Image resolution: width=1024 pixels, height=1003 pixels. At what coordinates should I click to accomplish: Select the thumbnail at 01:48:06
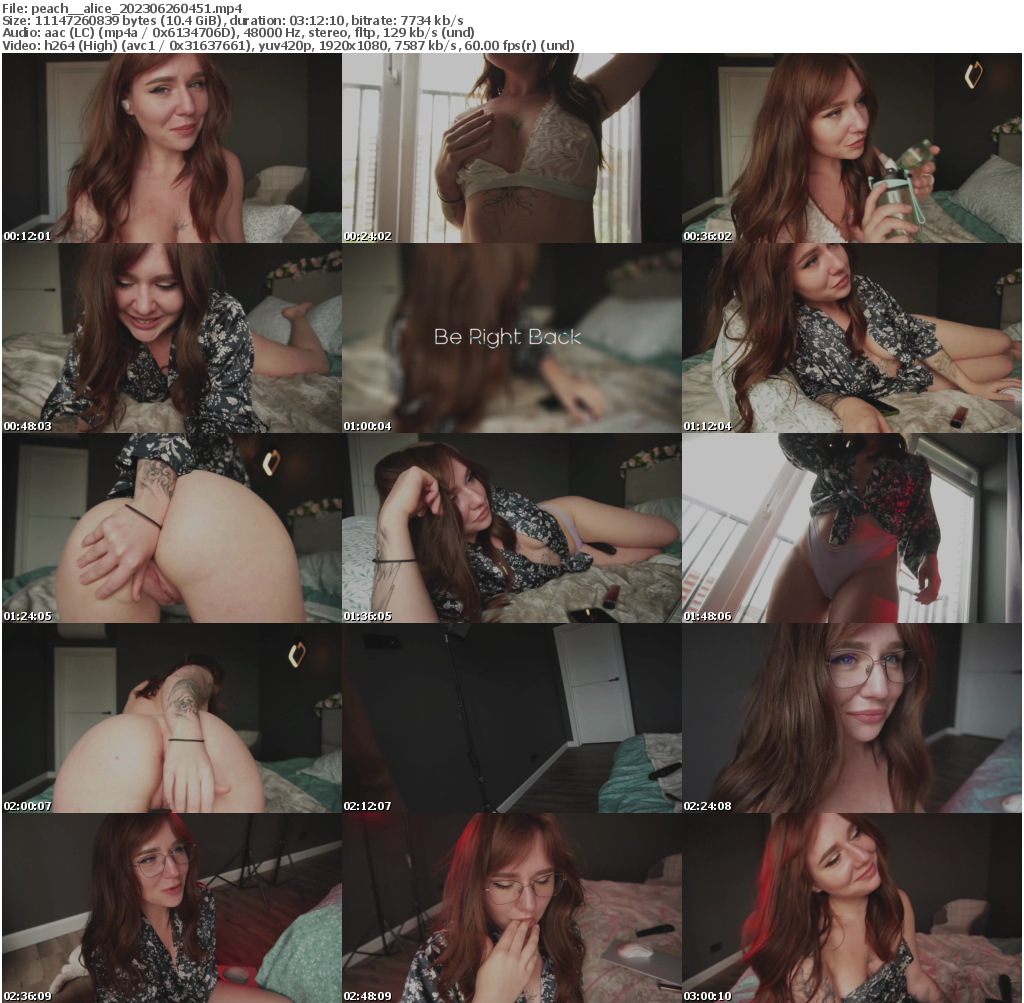coord(852,528)
